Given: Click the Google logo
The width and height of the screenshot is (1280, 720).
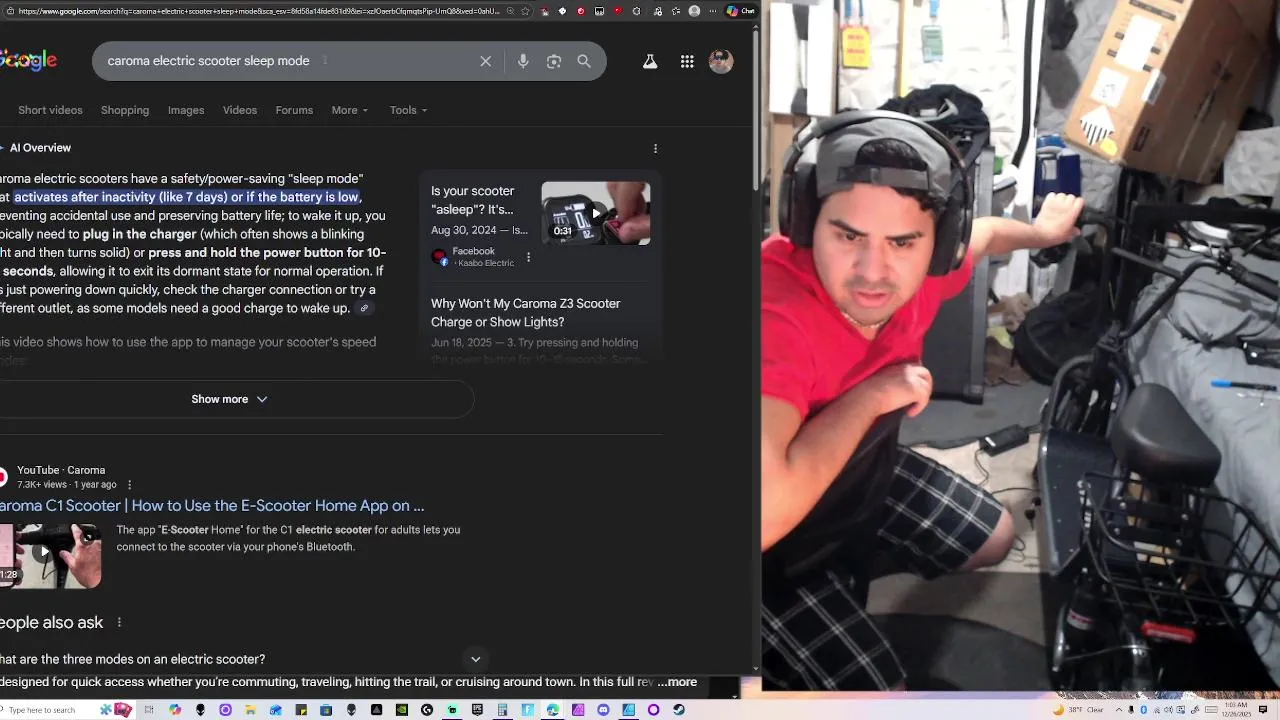Looking at the screenshot, I should (28, 60).
